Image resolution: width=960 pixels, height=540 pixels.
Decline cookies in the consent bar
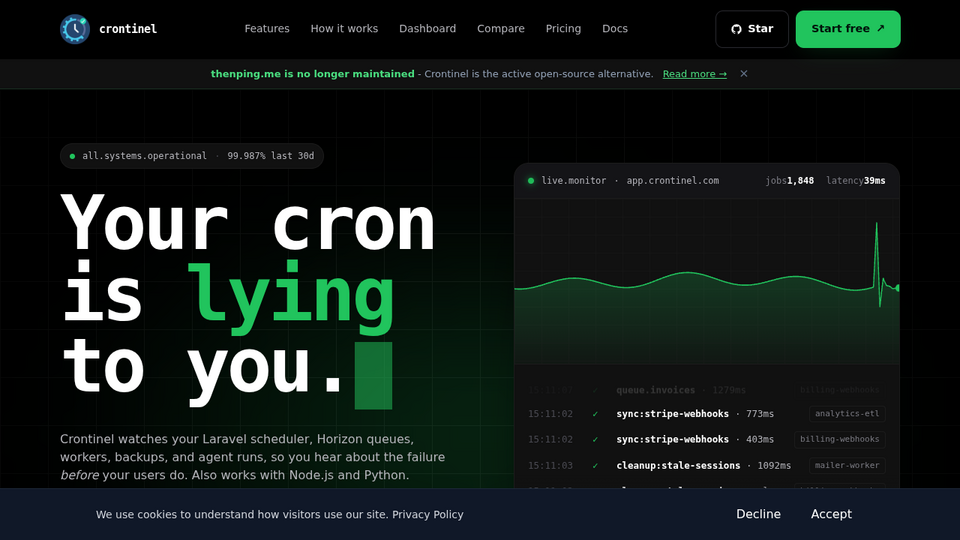pos(758,514)
